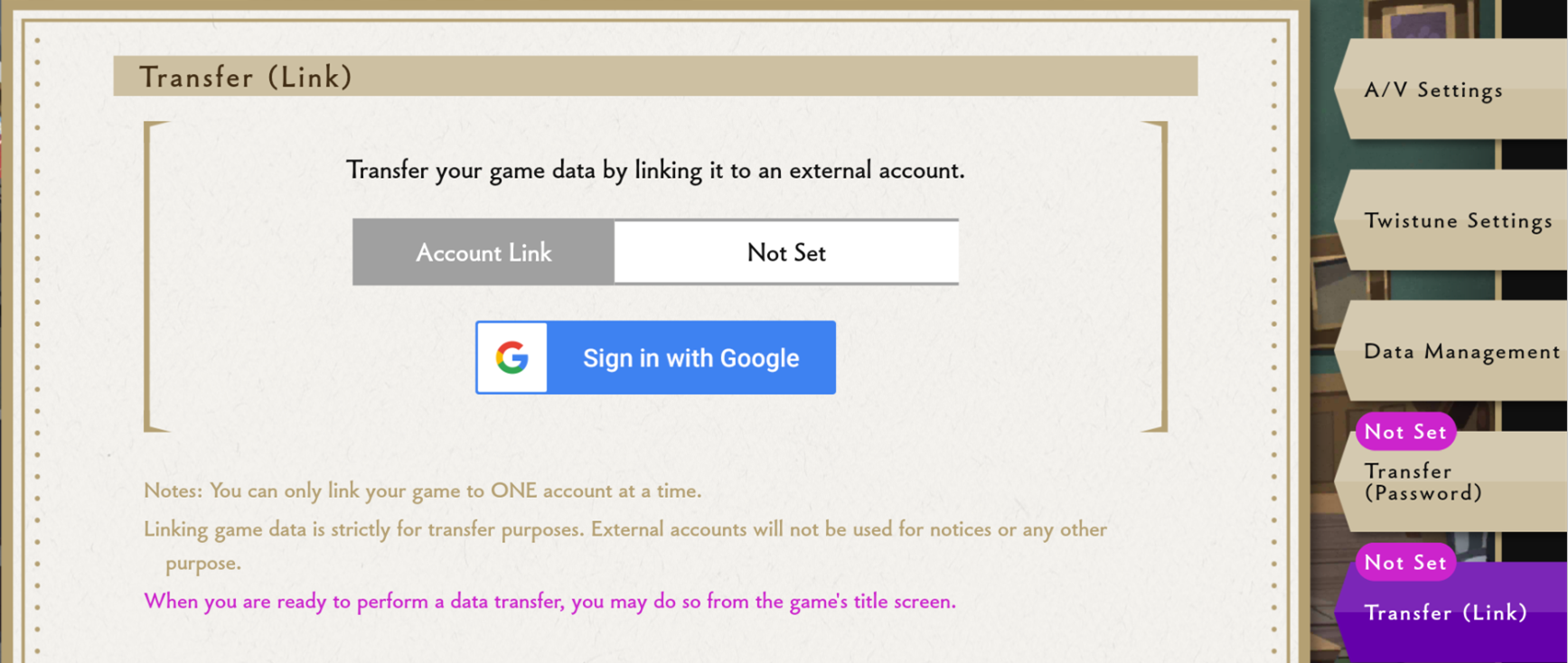The height and width of the screenshot is (663, 1568).
Task: Click the magenta title screen transfer note
Action: point(549,601)
